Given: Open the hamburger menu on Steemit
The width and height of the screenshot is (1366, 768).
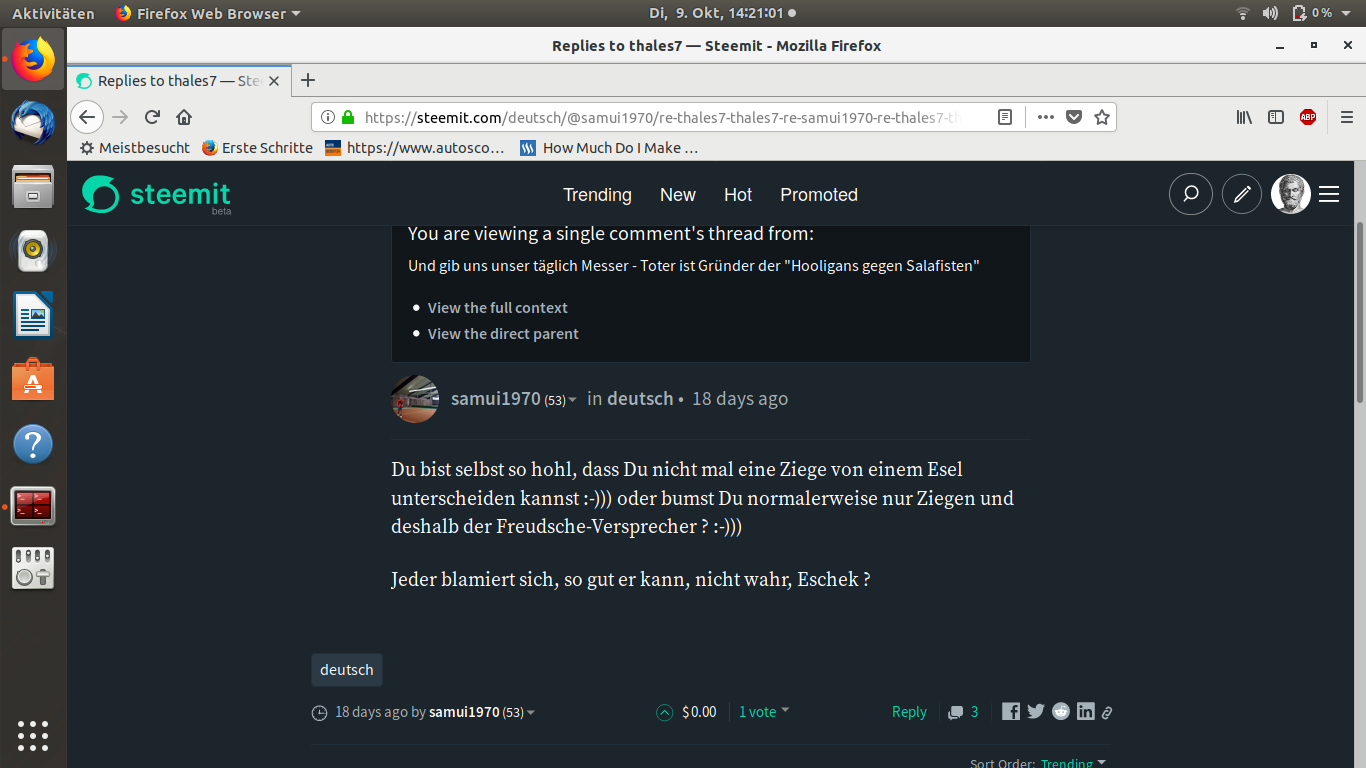Looking at the screenshot, I should coord(1329,194).
